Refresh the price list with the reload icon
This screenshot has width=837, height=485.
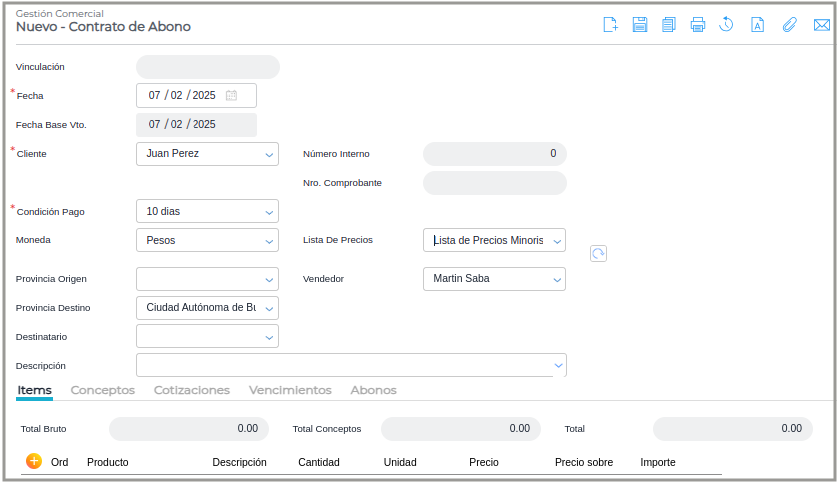pyautogui.click(x=598, y=254)
